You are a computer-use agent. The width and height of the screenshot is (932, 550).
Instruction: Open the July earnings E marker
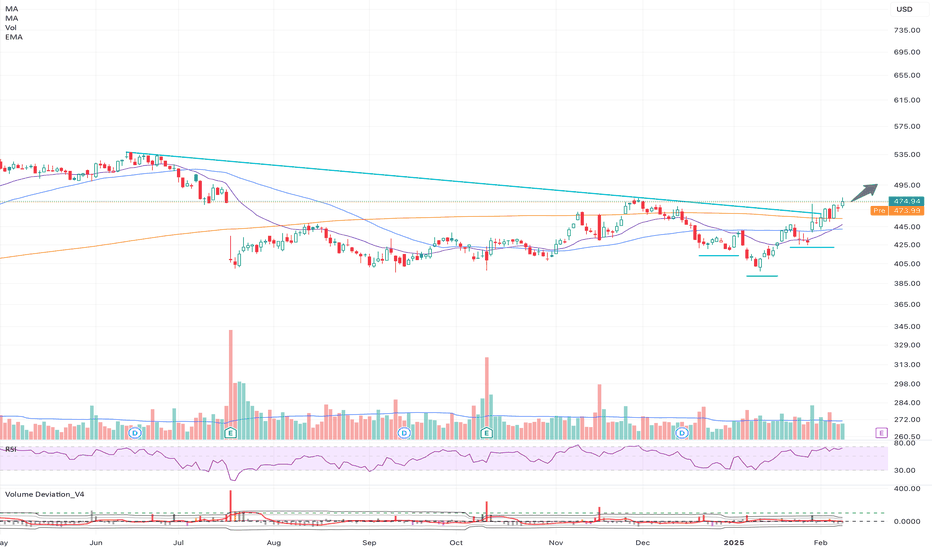(231, 433)
